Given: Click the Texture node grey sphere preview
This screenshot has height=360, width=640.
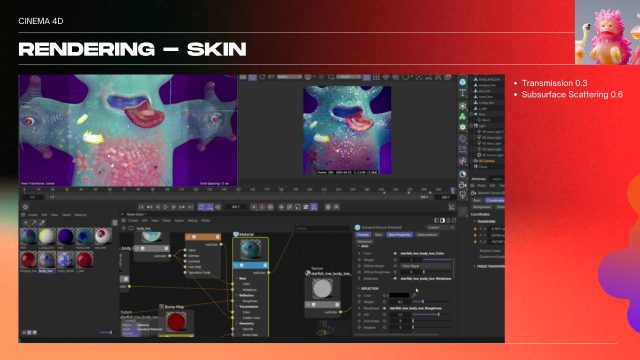Looking at the screenshot, I should [x=322, y=288].
